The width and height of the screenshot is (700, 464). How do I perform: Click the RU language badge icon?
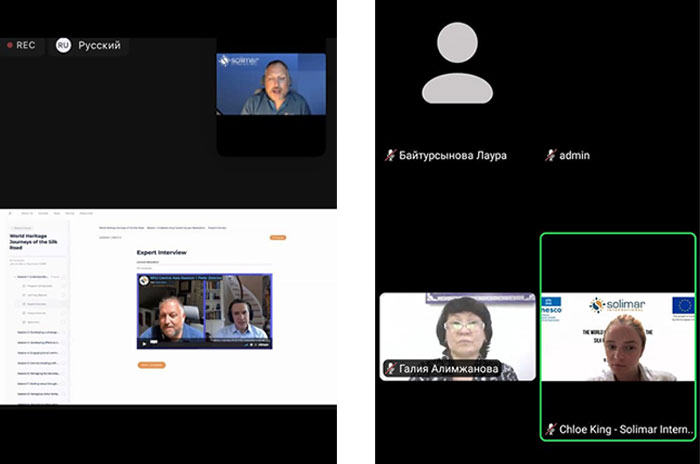pos(63,45)
